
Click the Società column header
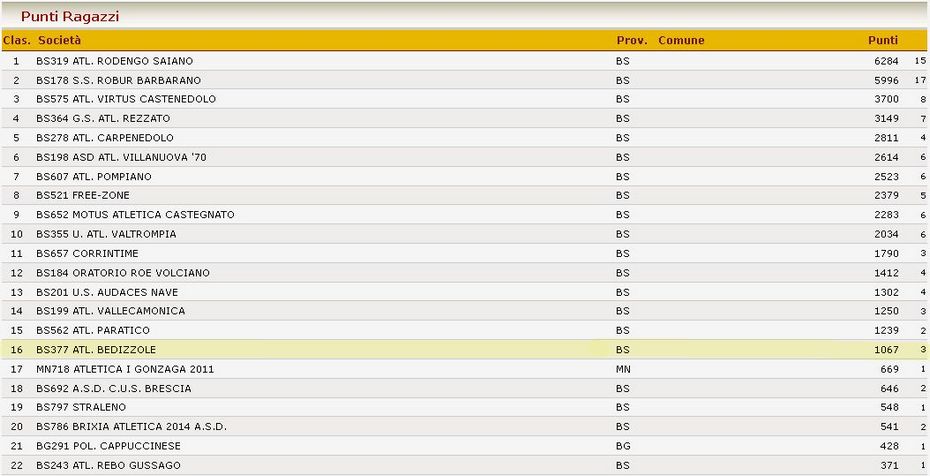(x=59, y=40)
